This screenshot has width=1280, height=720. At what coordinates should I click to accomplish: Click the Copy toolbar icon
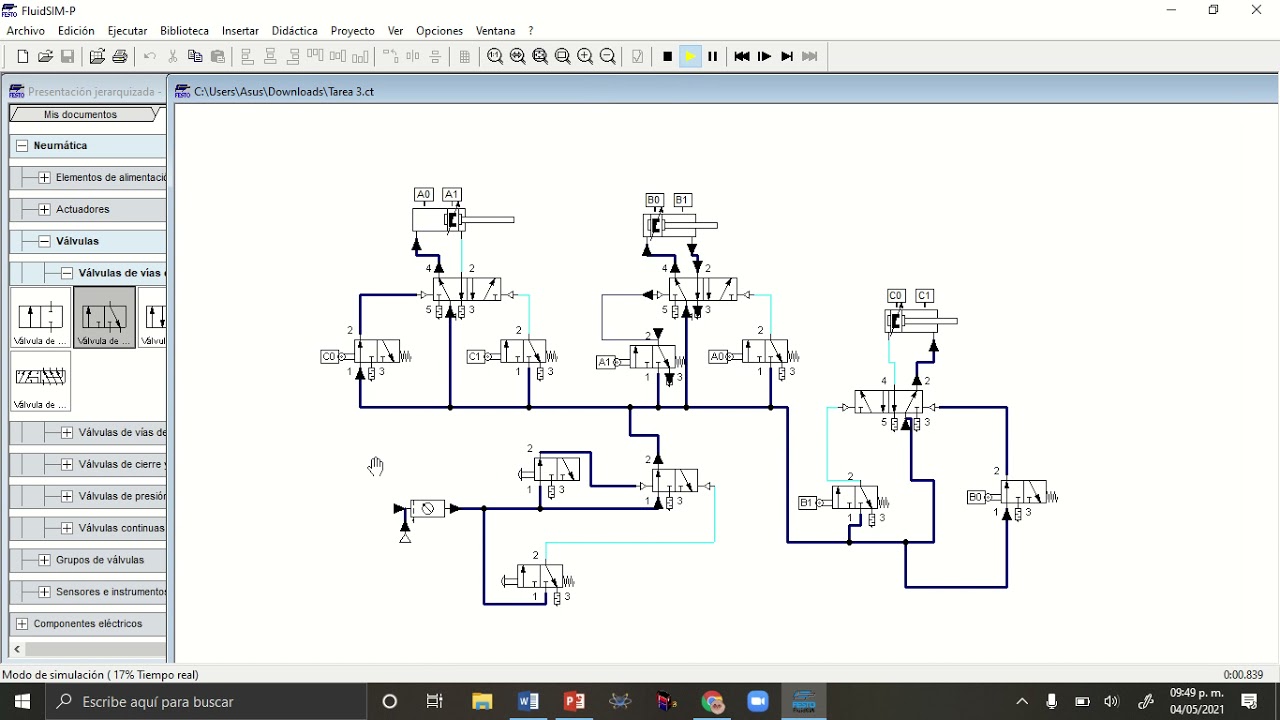coord(195,57)
